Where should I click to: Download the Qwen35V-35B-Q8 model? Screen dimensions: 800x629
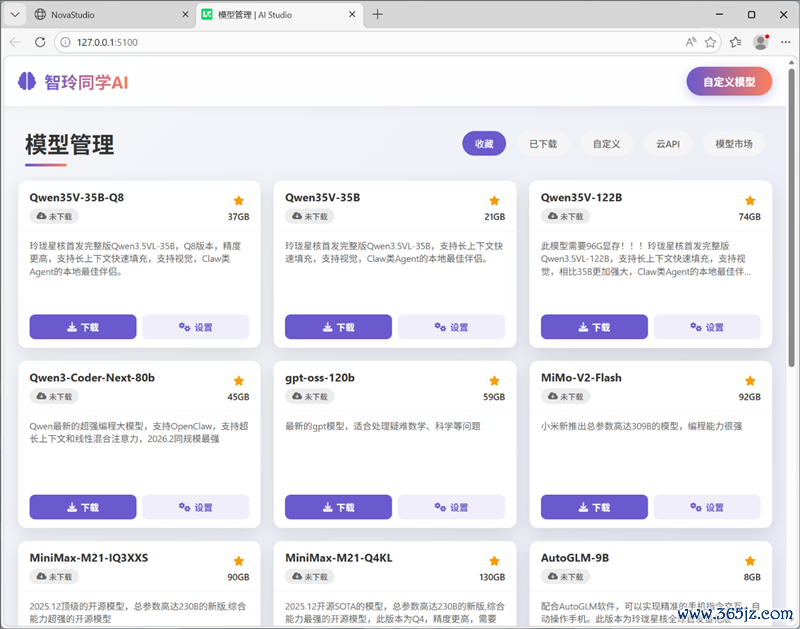tap(83, 327)
